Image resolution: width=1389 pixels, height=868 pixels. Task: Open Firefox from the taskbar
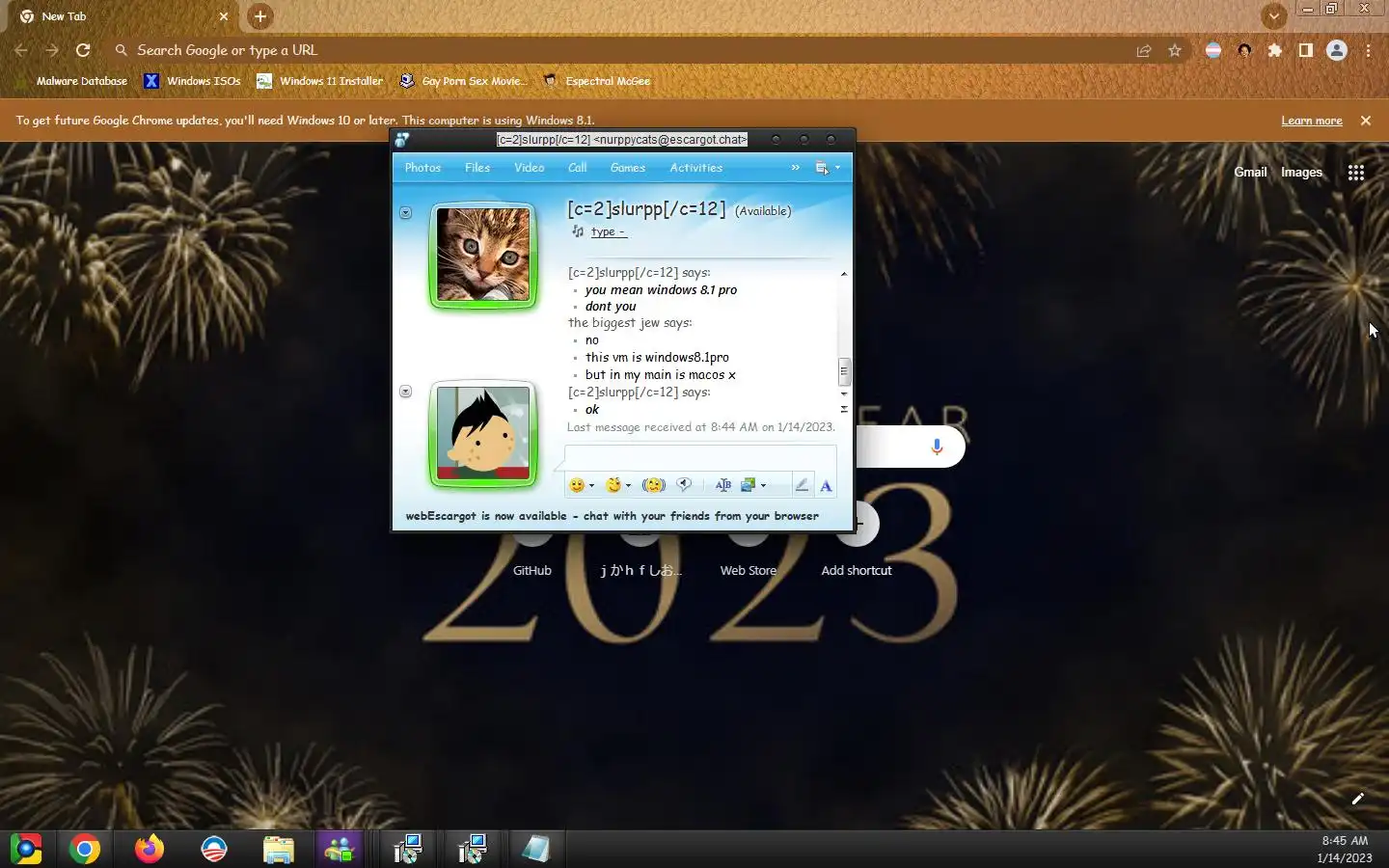(149, 849)
